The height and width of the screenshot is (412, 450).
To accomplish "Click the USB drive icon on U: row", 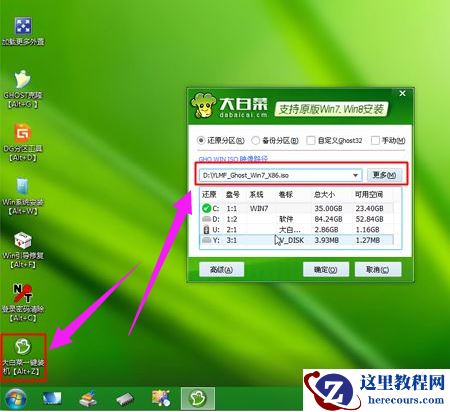I will tap(206, 229).
